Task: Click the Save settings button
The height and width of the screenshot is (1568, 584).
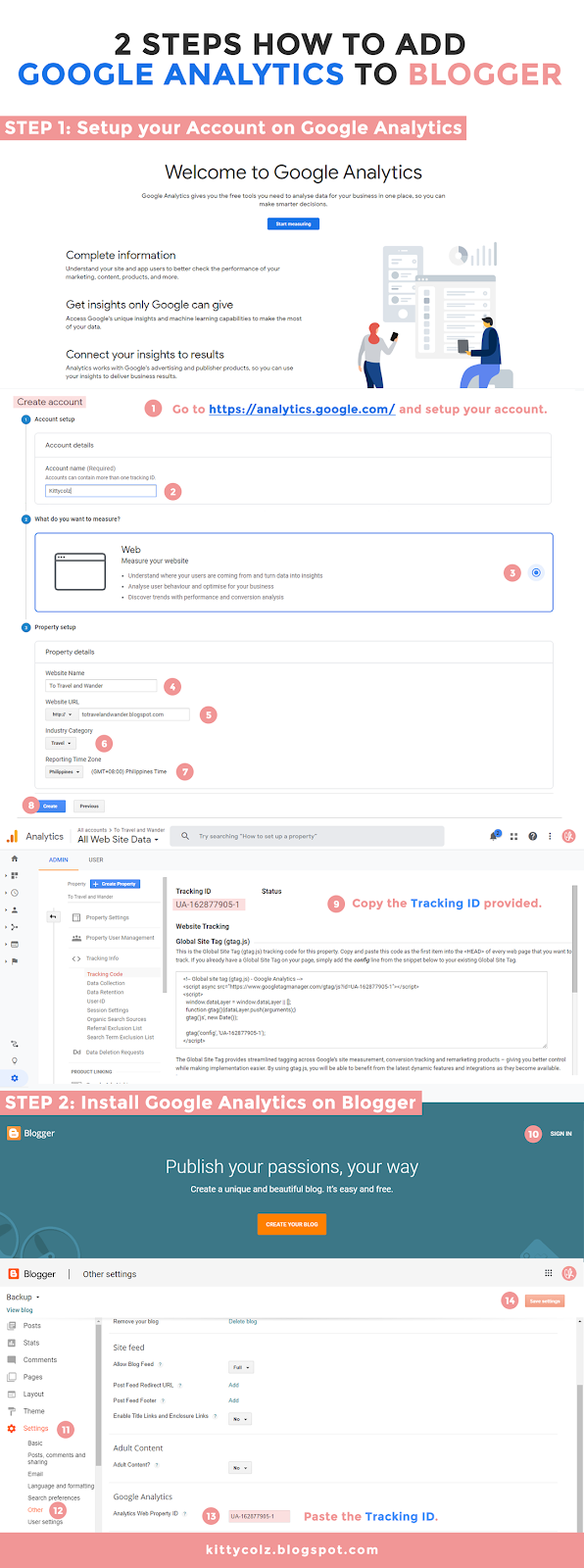Action: click(545, 1300)
